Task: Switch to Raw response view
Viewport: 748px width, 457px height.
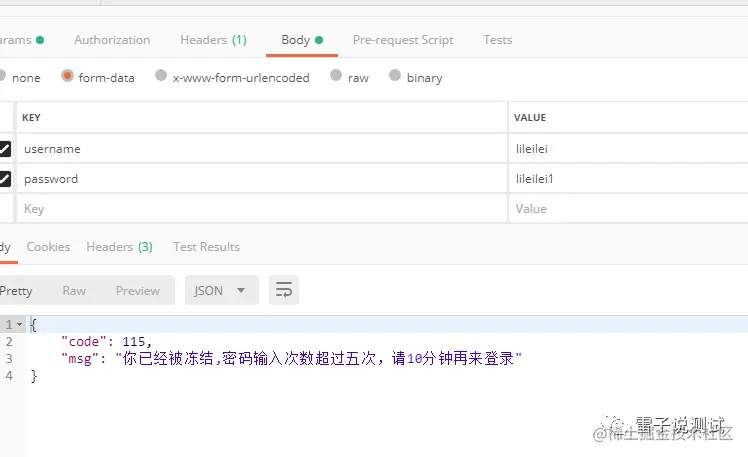Action: pos(74,291)
